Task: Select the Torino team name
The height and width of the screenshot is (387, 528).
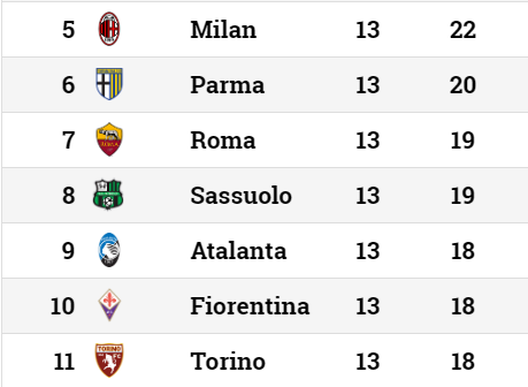Action: click(x=228, y=361)
